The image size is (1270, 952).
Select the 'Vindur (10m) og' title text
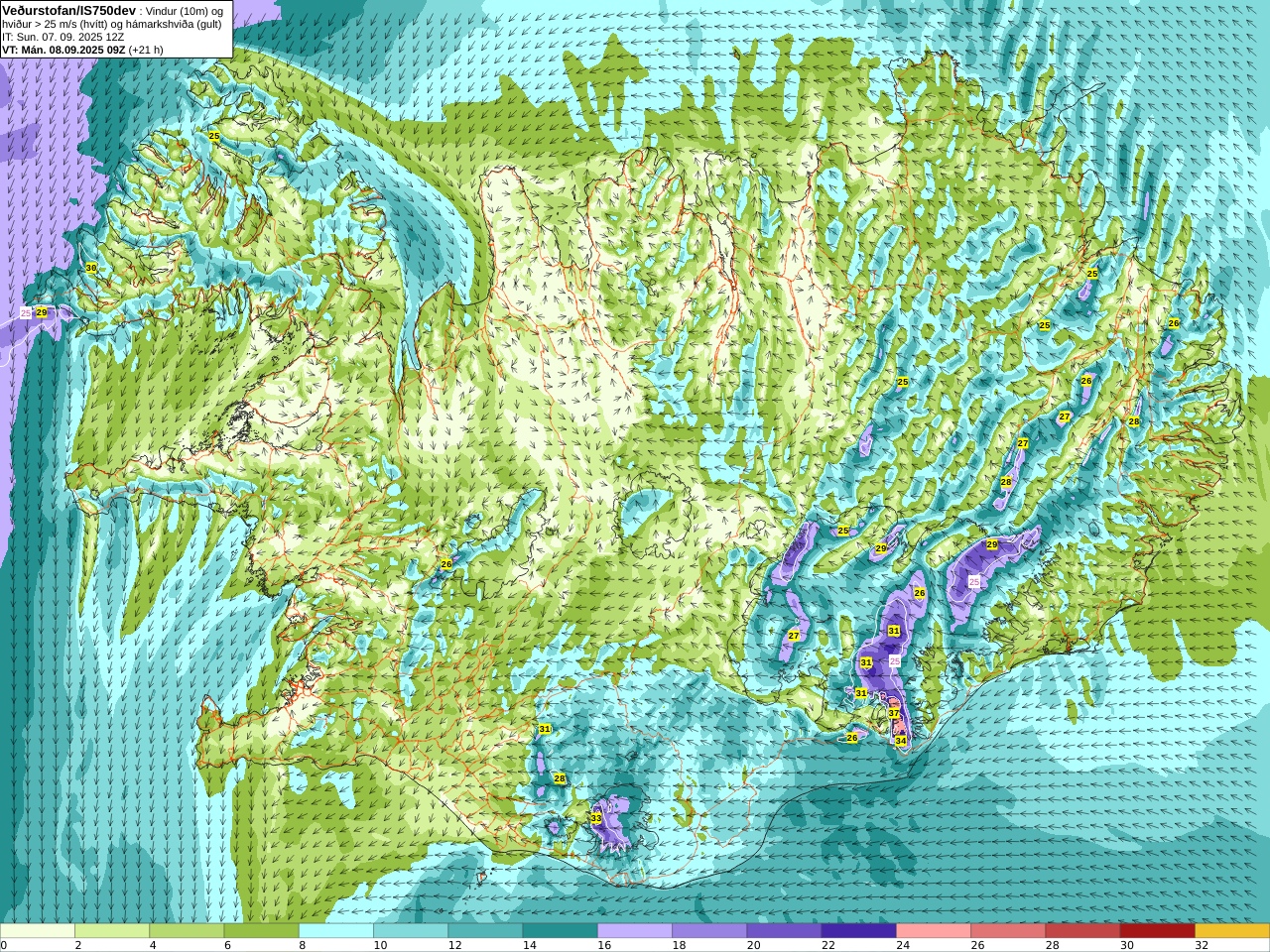click(x=185, y=11)
